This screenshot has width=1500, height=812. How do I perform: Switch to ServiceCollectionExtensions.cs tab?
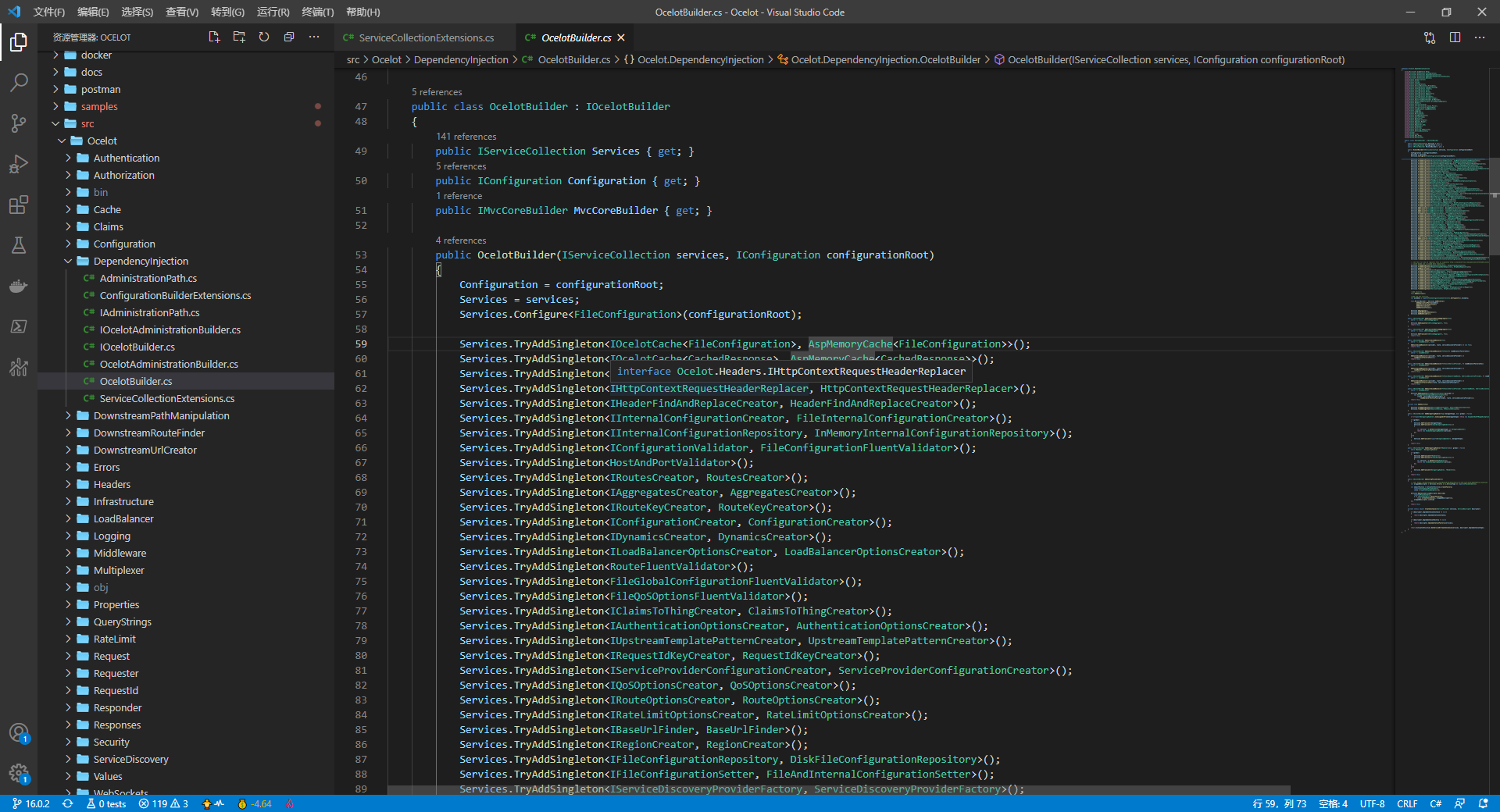click(426, 37)
